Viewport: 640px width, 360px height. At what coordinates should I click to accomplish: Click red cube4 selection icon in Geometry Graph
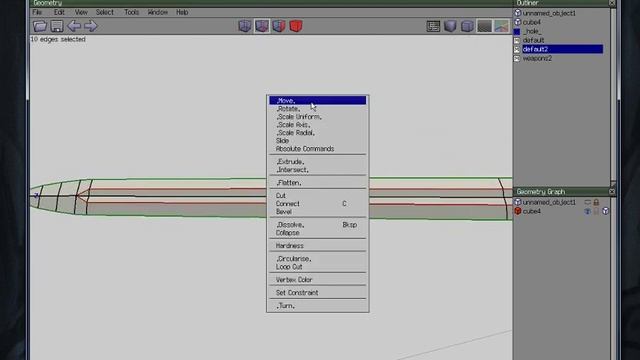(x=518, y=211)
